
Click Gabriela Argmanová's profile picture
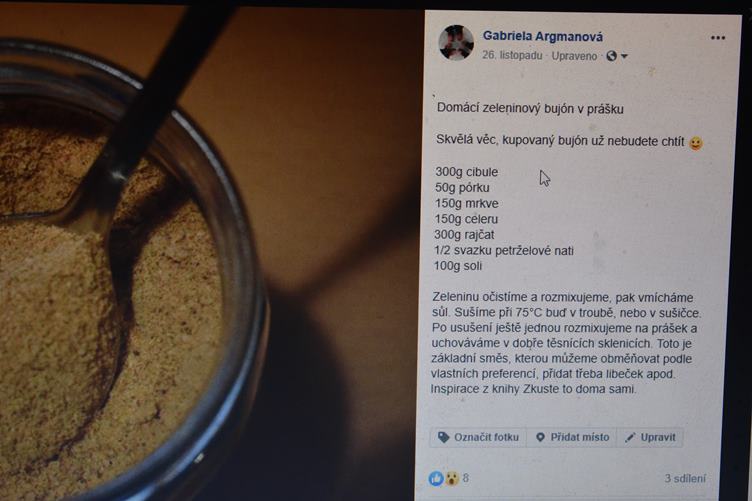pos(456,43)
